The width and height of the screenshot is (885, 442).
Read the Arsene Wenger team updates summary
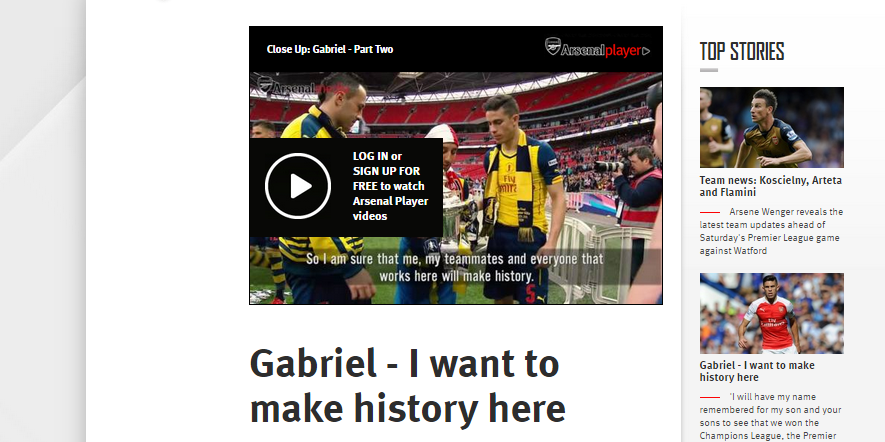click(771, 231)
